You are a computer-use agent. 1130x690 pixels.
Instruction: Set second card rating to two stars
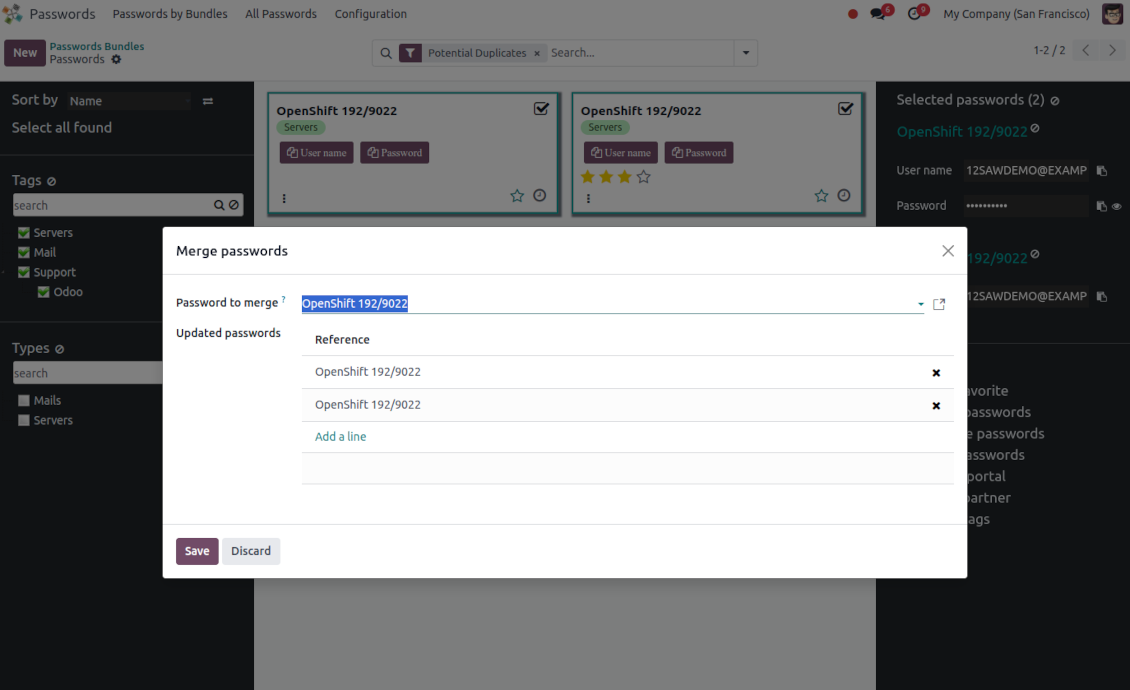coord(606,177)
